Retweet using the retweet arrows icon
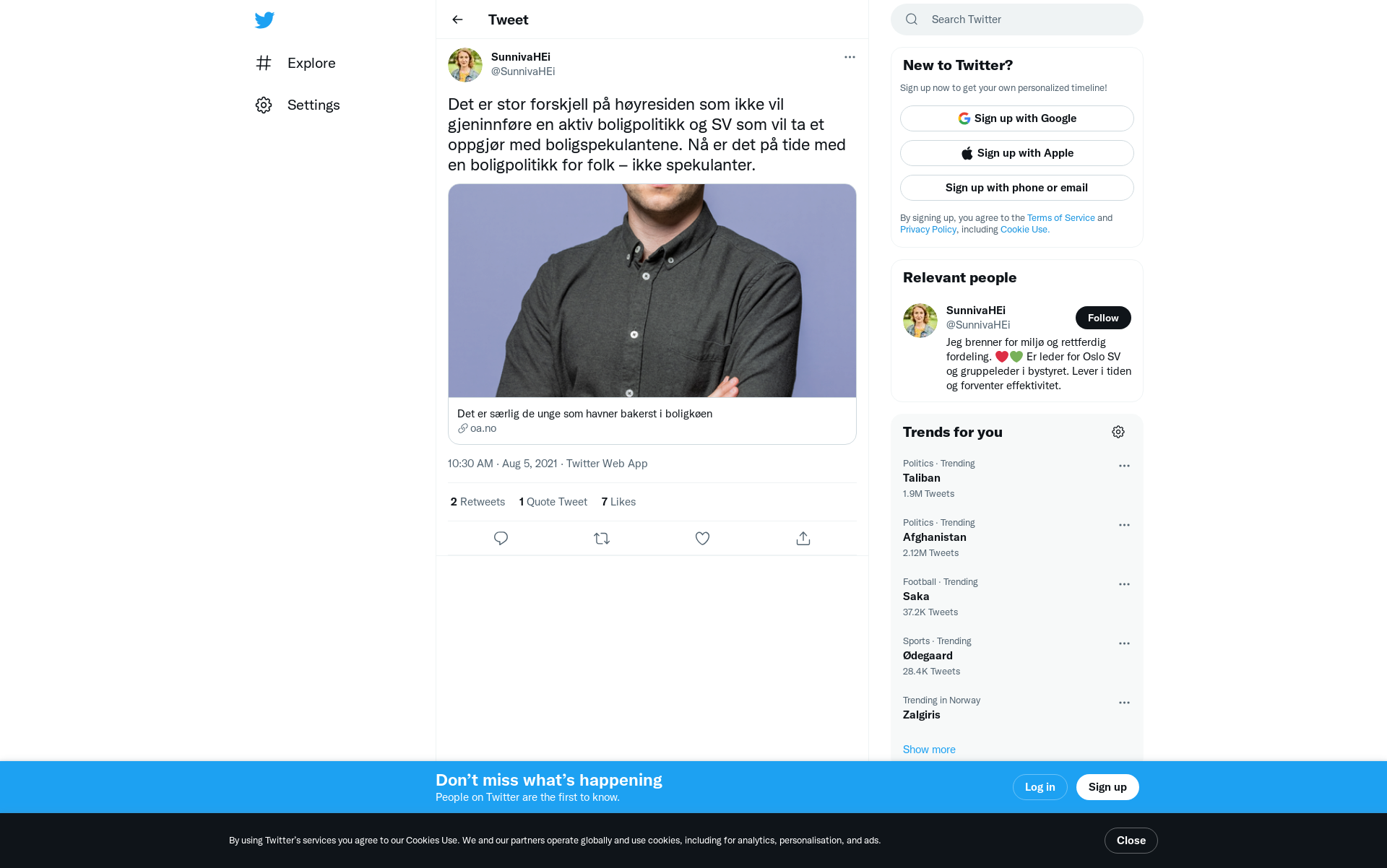The image size is (1387, 868). pyautogui.click(x=602, y=538)
